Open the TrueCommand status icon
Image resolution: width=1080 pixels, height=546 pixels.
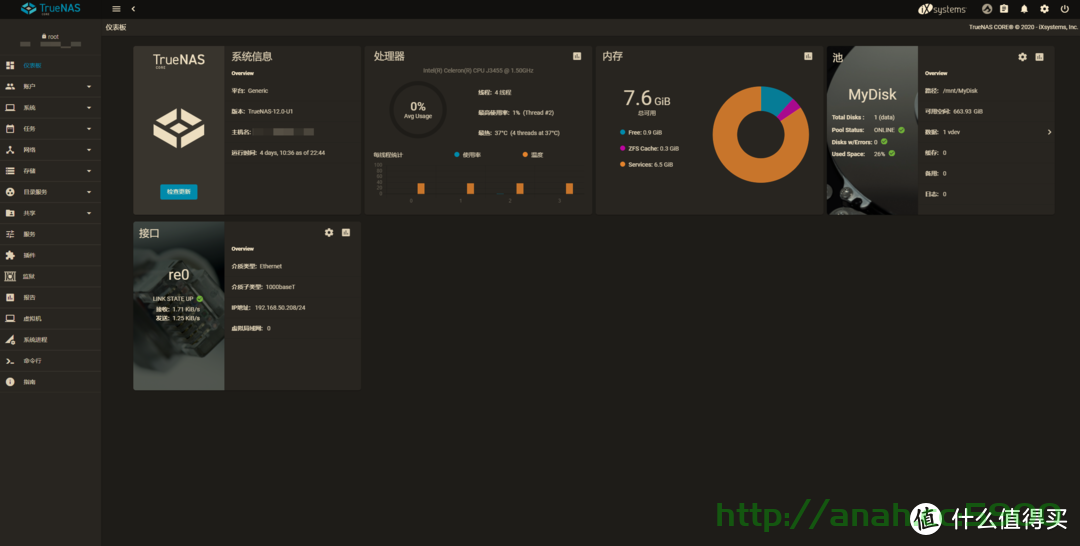(986, 9)
